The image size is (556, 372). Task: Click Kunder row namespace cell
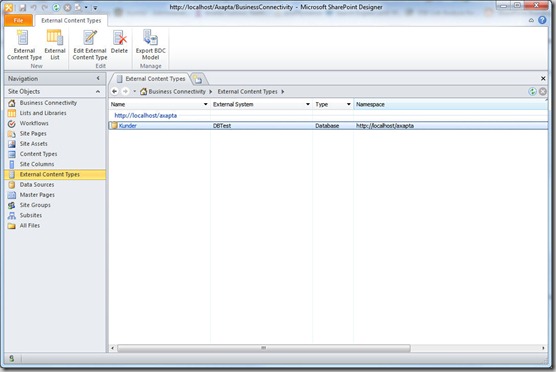coord(385,126)
